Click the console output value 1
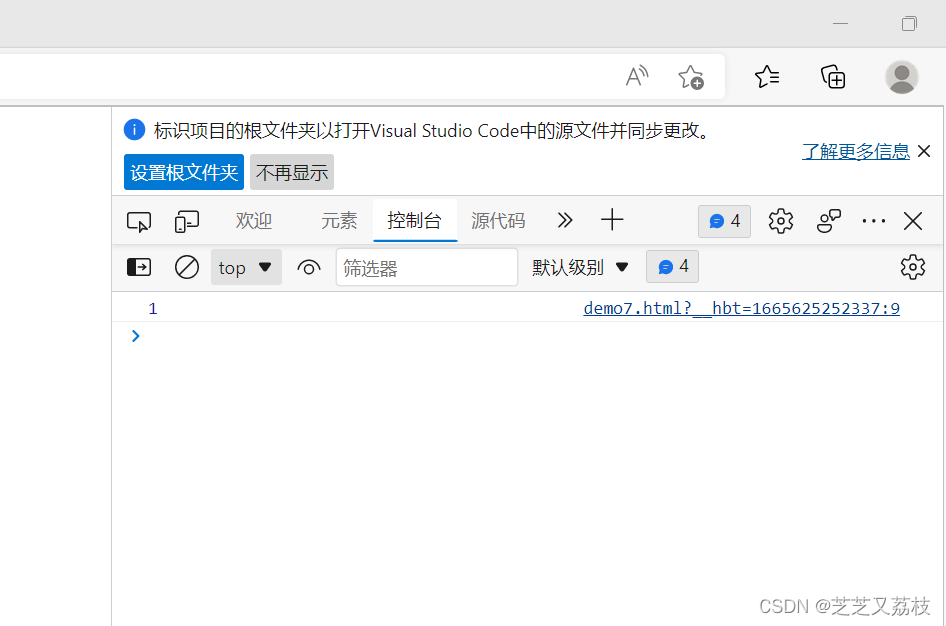Viewport: 946px width, 626px height. (153, 309)
